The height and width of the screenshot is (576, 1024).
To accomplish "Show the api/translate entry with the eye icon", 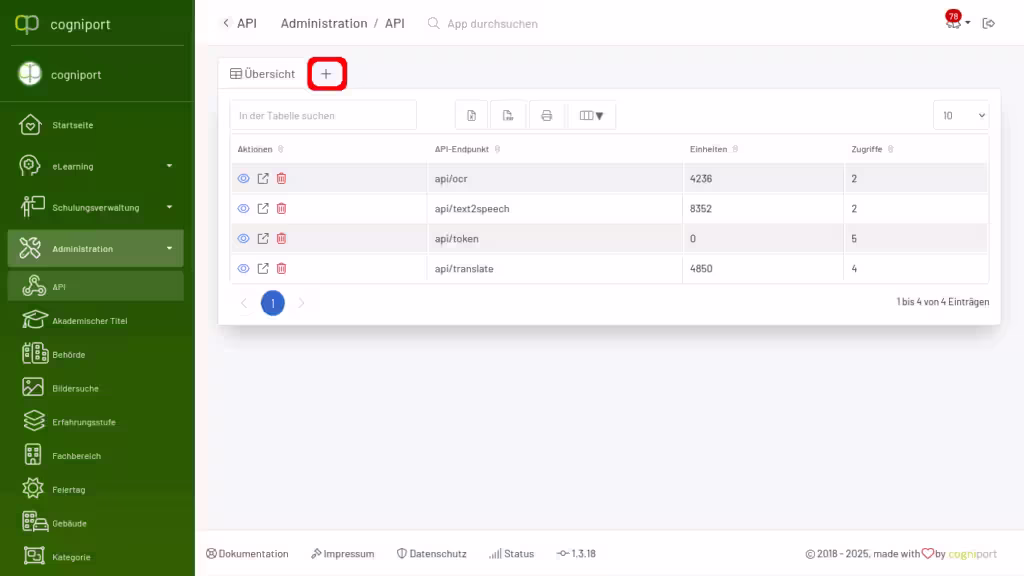I will (243, 269).
